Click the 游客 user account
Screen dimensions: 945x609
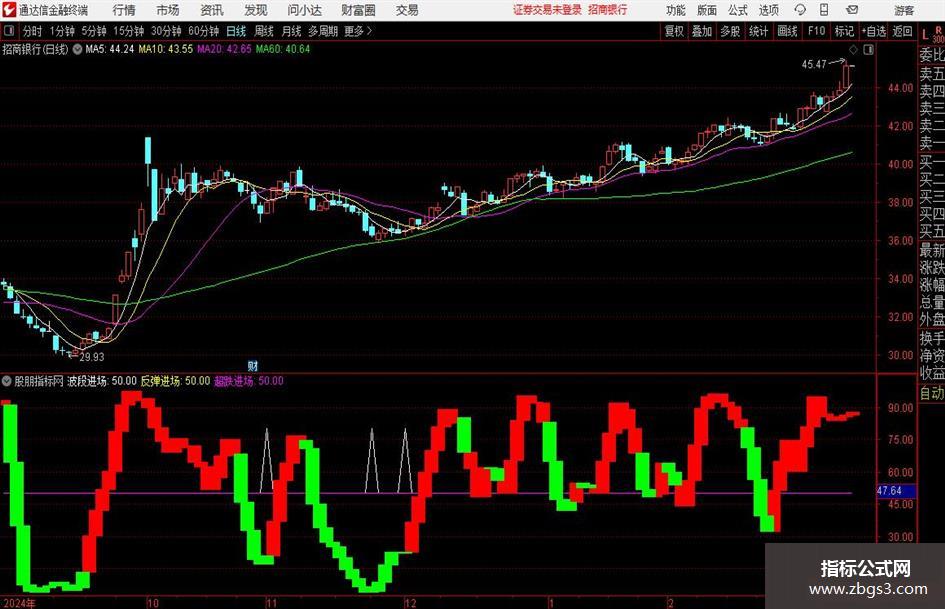click(904, 10)
